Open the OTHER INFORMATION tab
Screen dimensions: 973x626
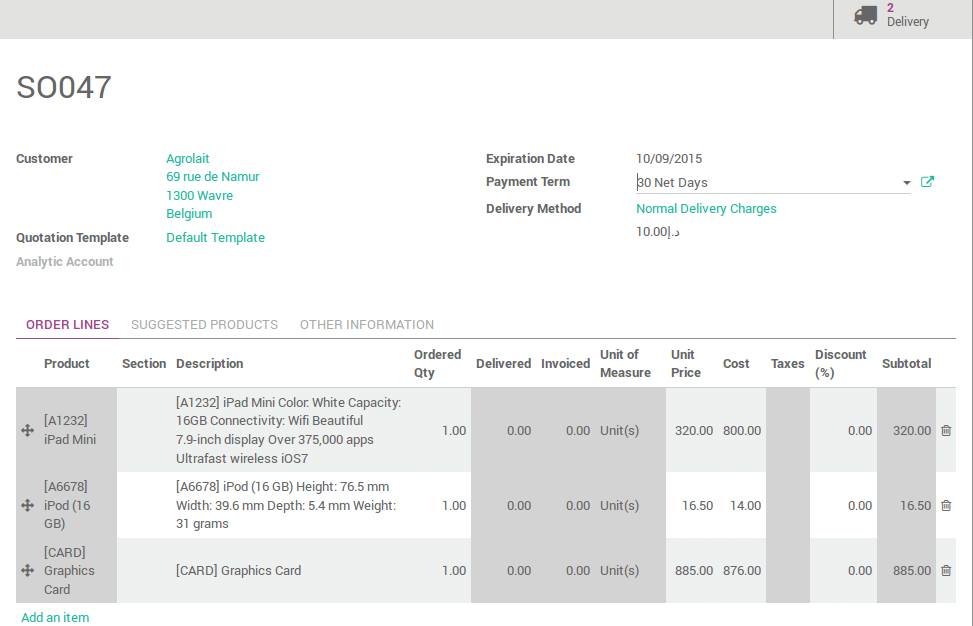pyautogui.click(x=367, y=324)
